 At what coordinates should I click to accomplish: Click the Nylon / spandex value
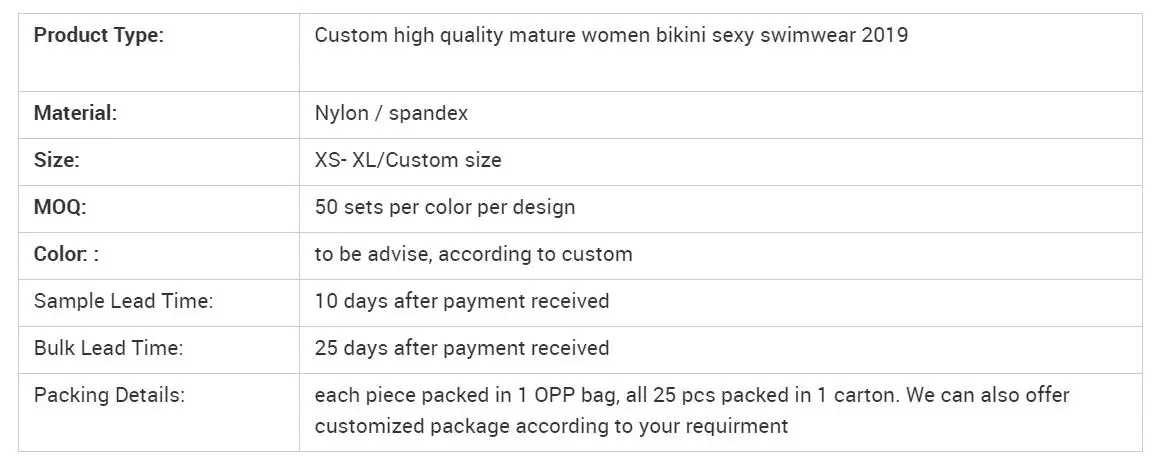(392, 114)
